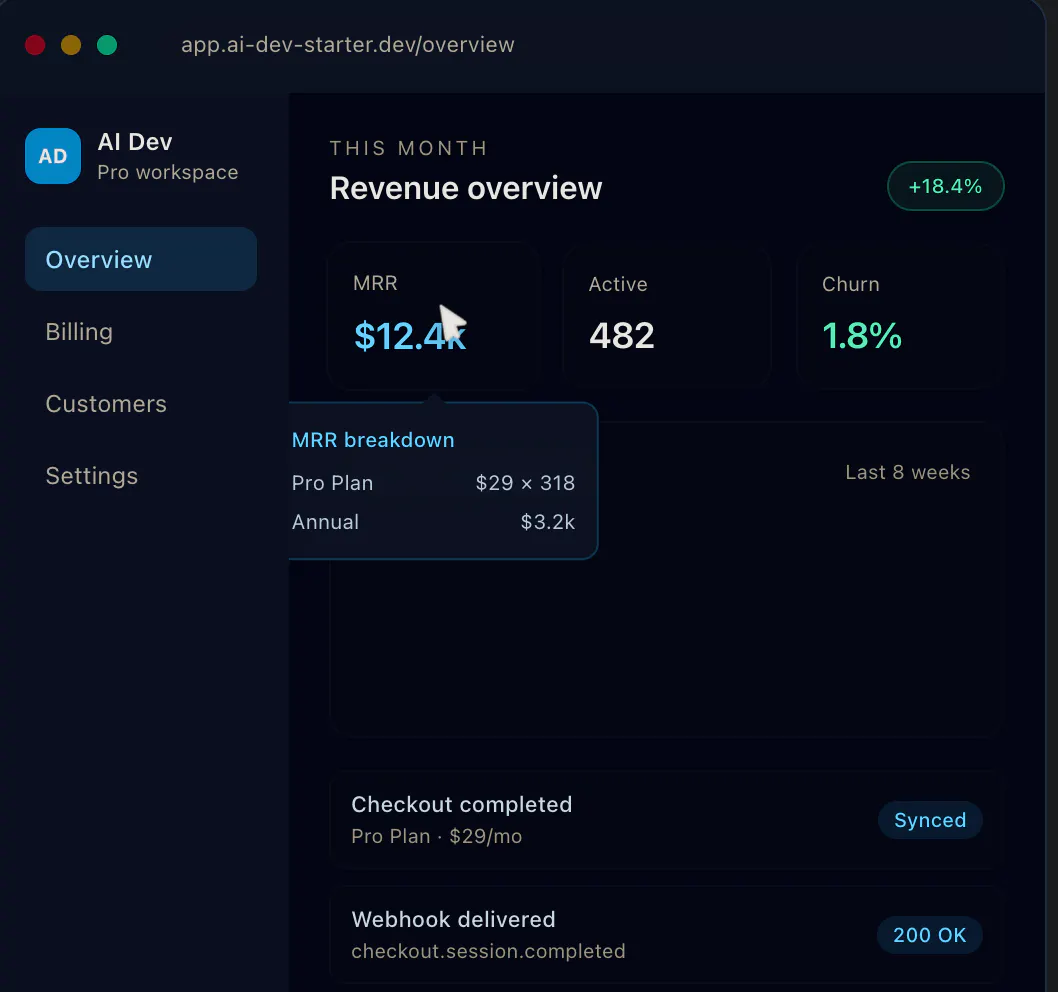Click the $29 × 318 value
The width and height of the screenshot is (1058, 992).
click(525, 483)
